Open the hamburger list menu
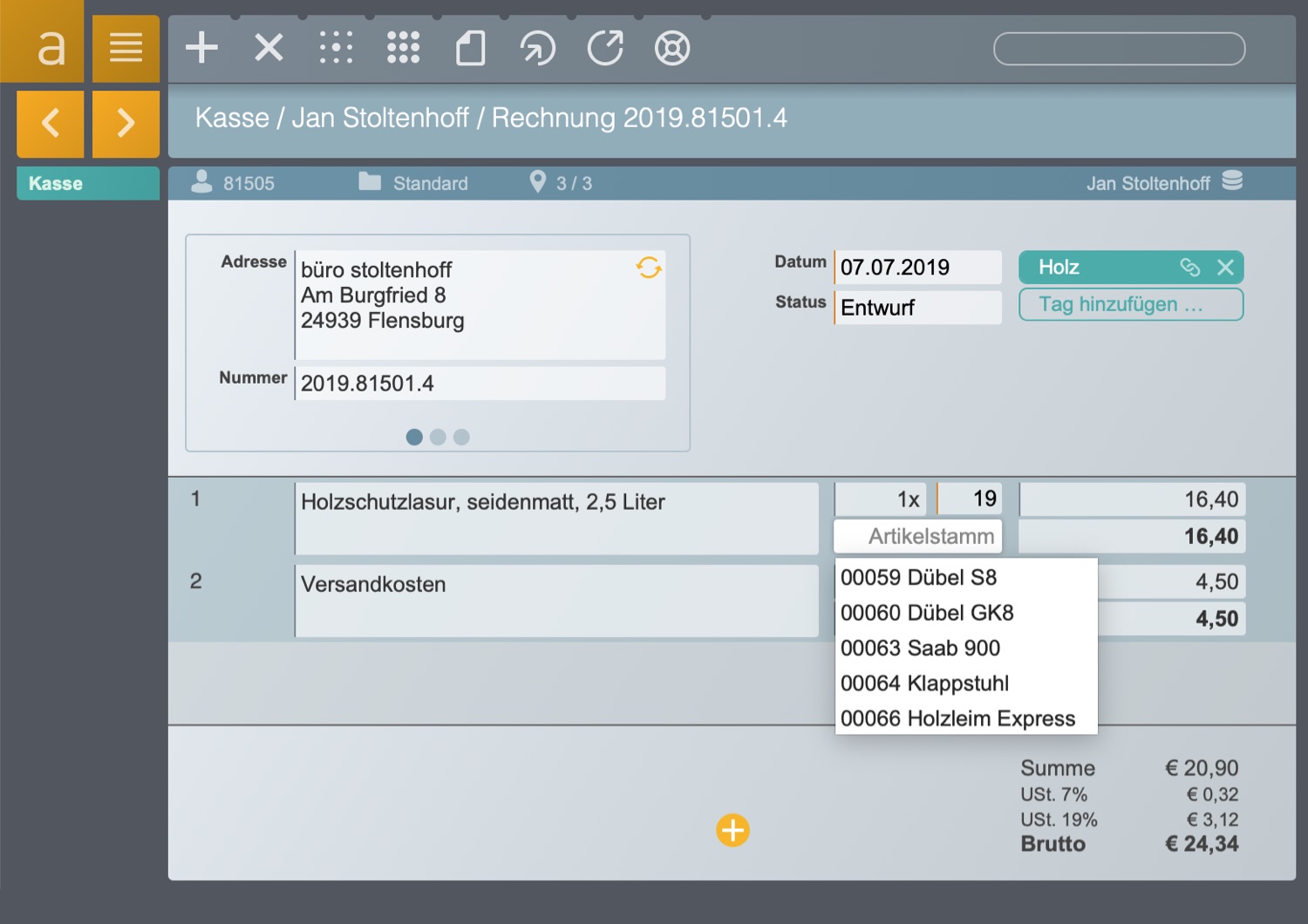Viewport: 1308px width, 924px height. (x=126, y=48)
